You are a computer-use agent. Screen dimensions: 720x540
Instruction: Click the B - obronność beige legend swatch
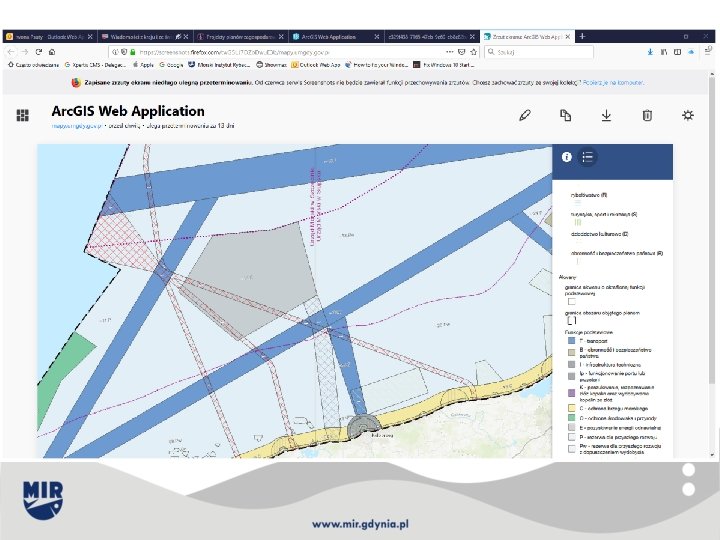coord(572,352)
